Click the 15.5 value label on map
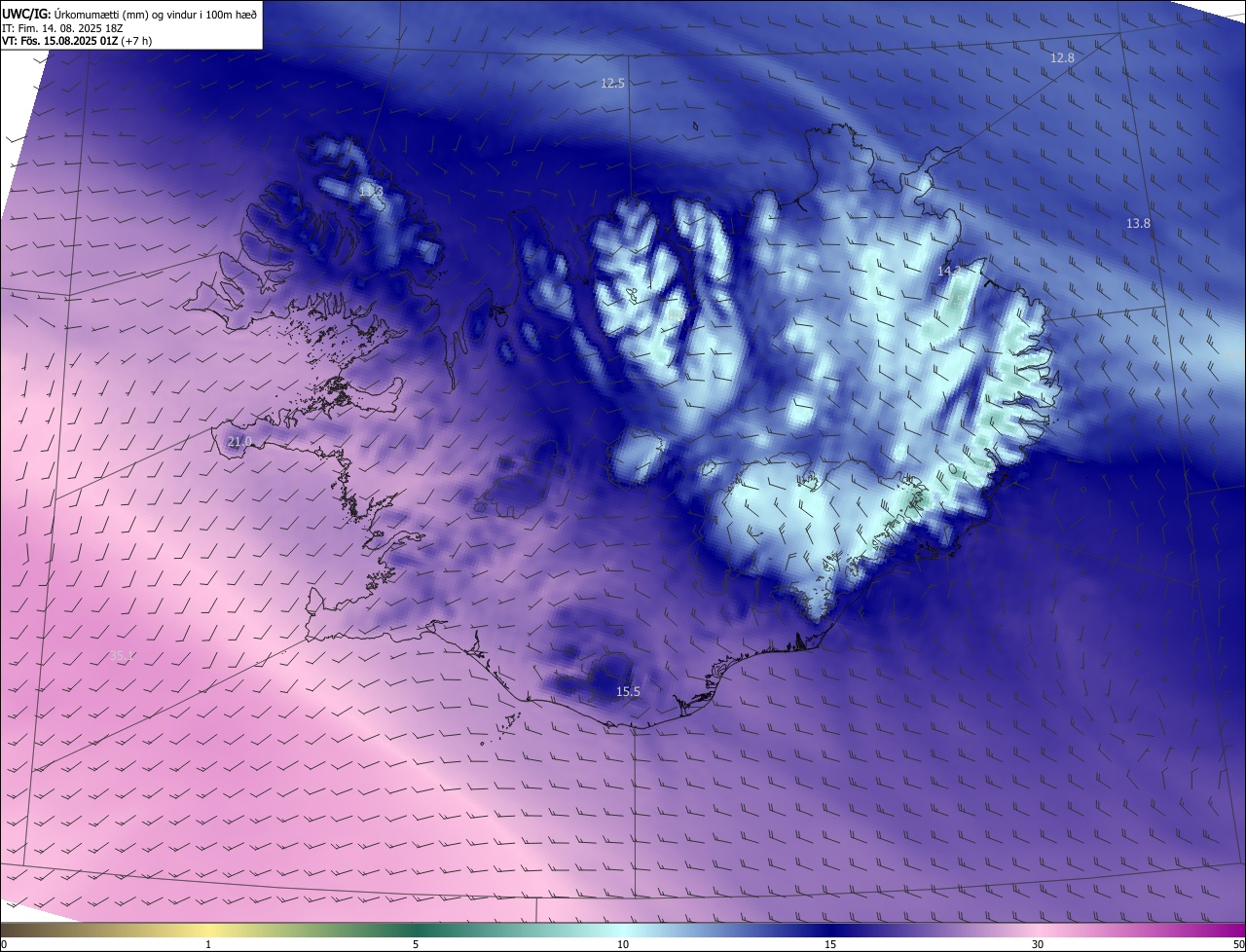 point(629,692)
